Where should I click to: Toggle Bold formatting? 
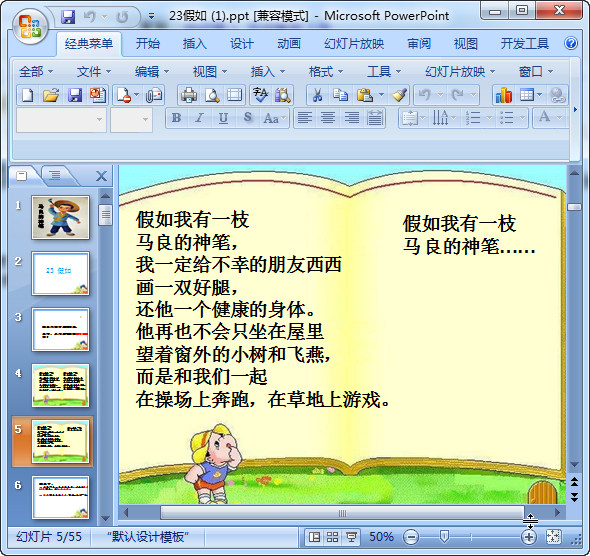[x=176, y=118]
